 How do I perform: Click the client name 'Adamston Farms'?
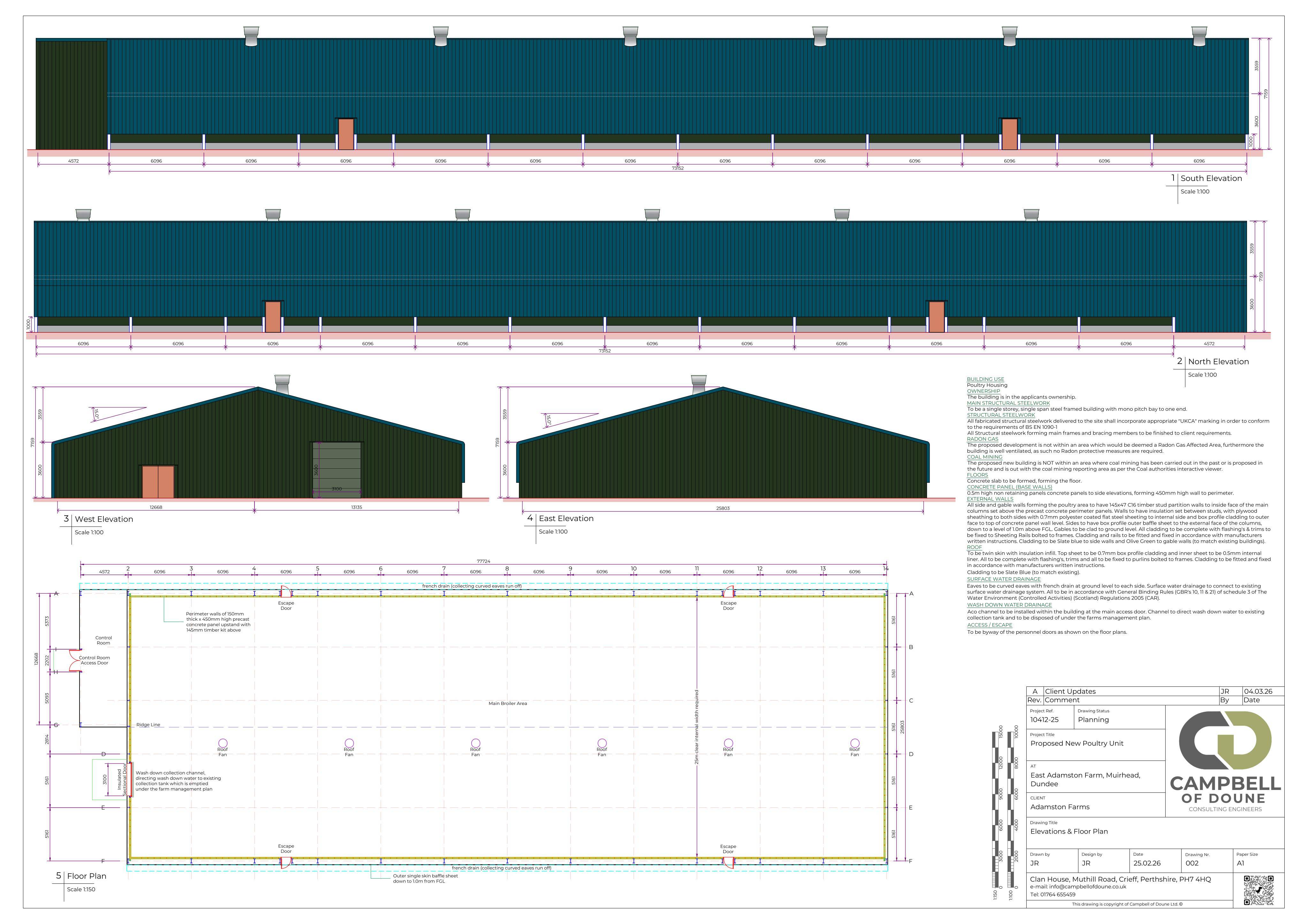click(x=1060, y=807)
